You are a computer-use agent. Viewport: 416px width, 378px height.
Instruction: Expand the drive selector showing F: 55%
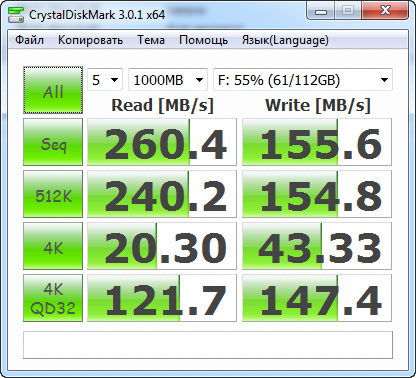[x=303, y=80]
